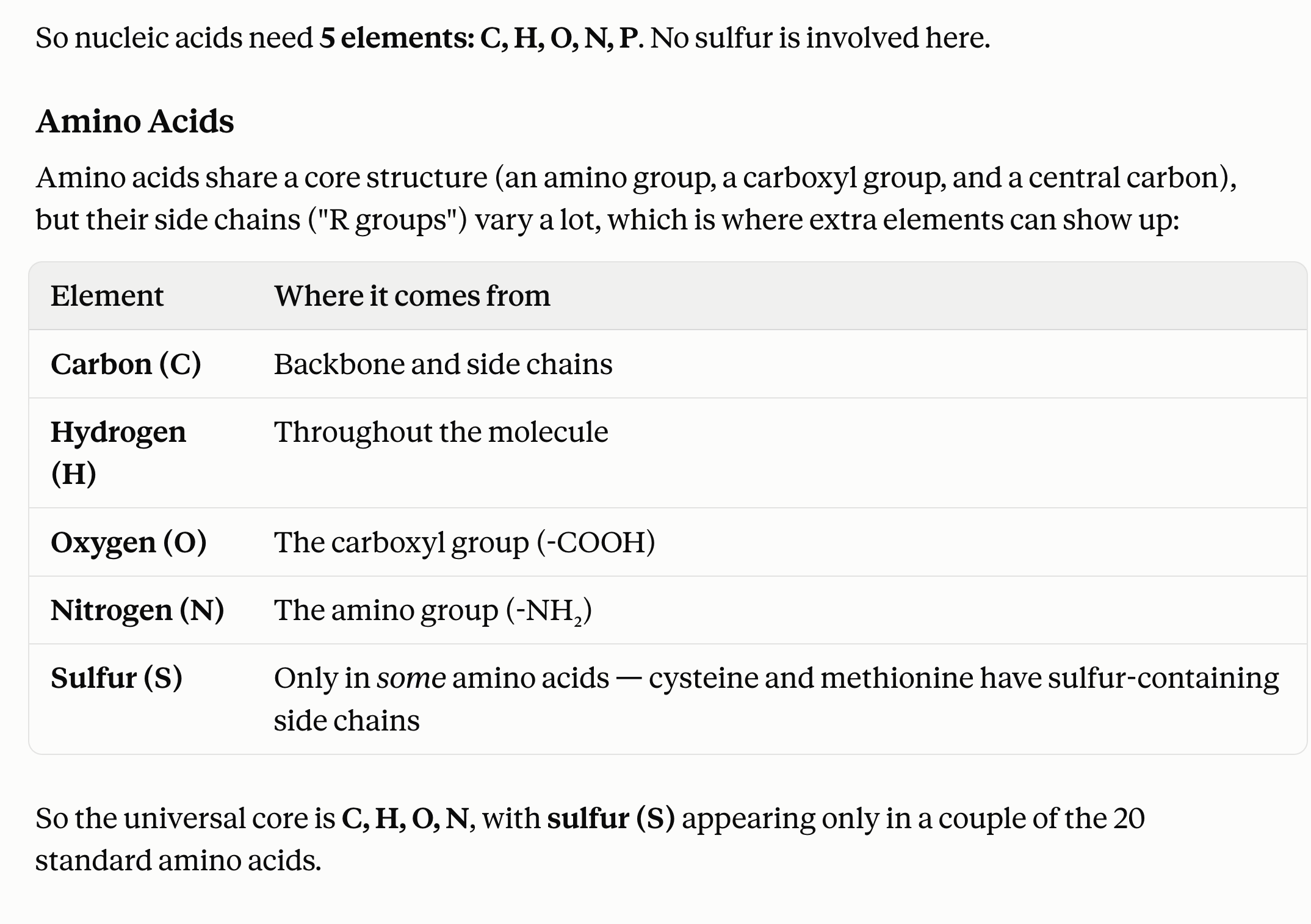1311x924 pixels.
Task: Click the Hydrogen (H) table cell
Action: coord(118,453)
